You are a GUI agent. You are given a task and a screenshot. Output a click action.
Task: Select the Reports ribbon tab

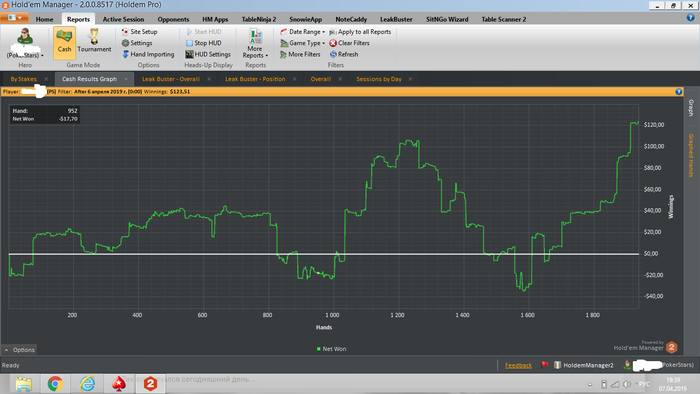[78, 19]
